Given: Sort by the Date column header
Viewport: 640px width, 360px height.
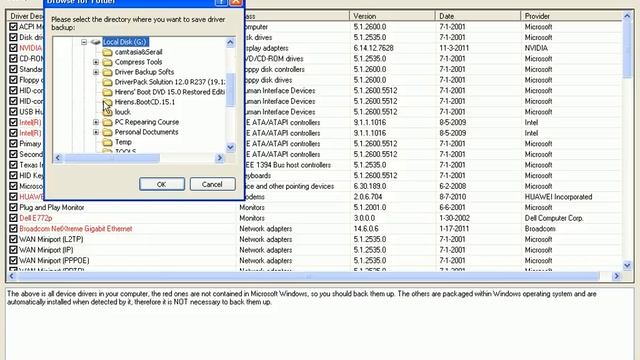Looking at the screenshot, I should 478,16.
